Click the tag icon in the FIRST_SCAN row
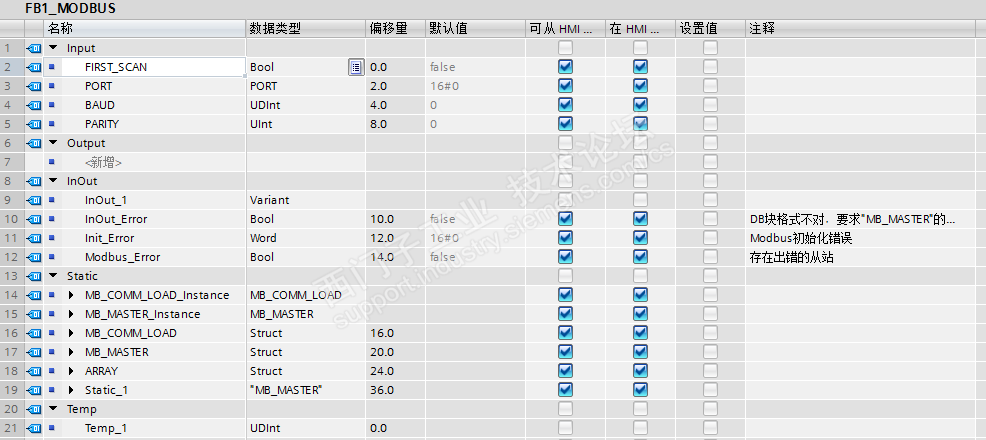This screenshot has width=986, height=440. pyautogui.click(x=34, y=67)
